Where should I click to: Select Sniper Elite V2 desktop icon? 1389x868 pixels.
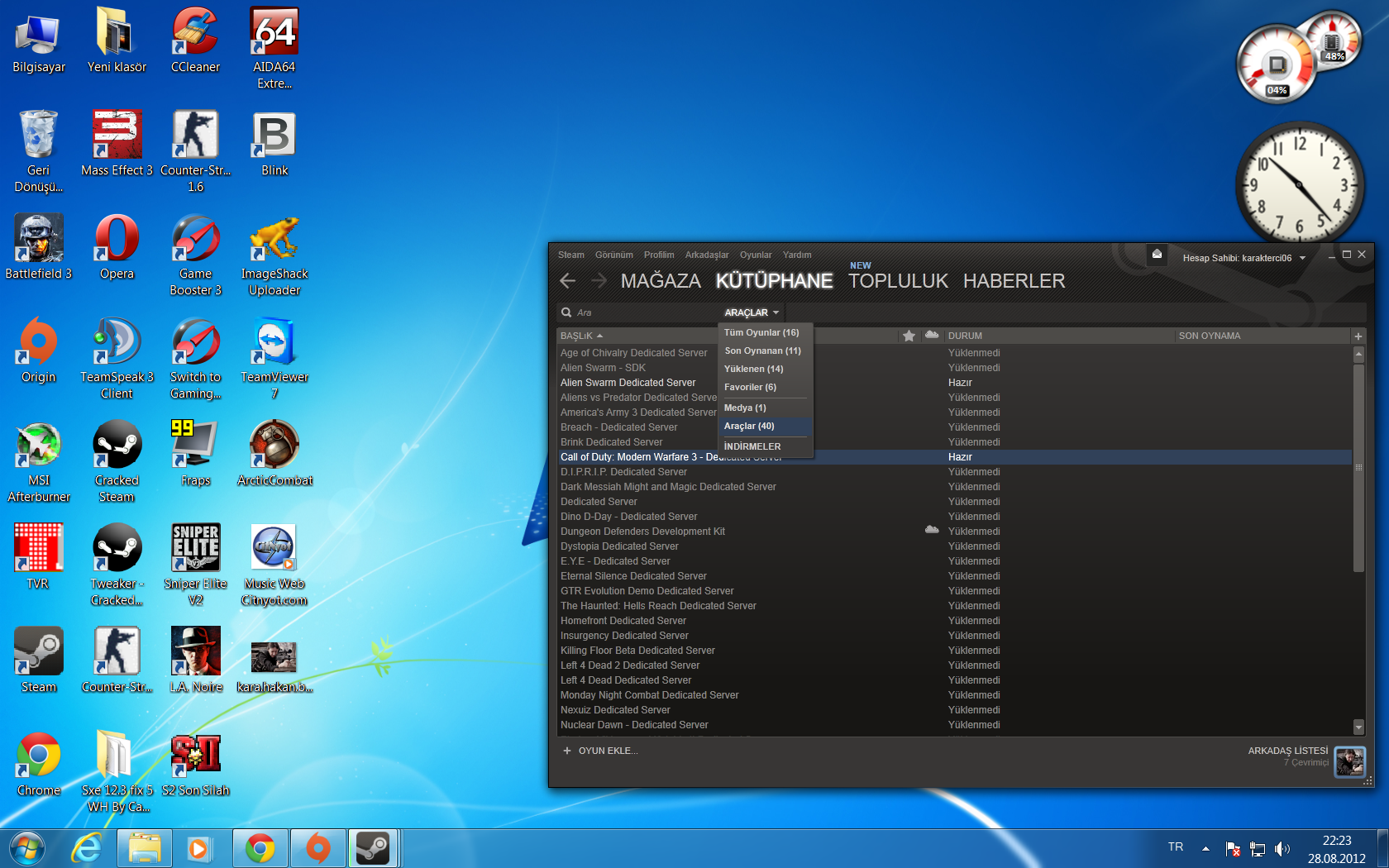point(195,565)
